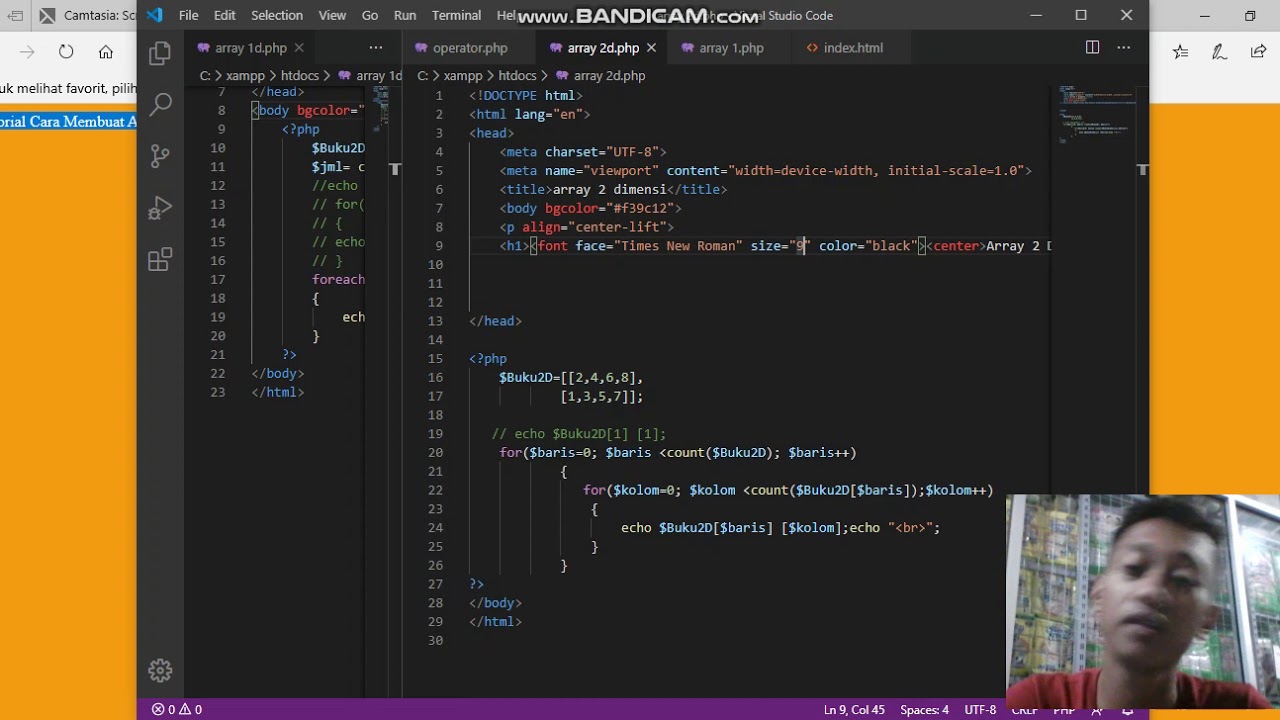Click the browser refresh button behind VS Code

[x=66, y=52]
